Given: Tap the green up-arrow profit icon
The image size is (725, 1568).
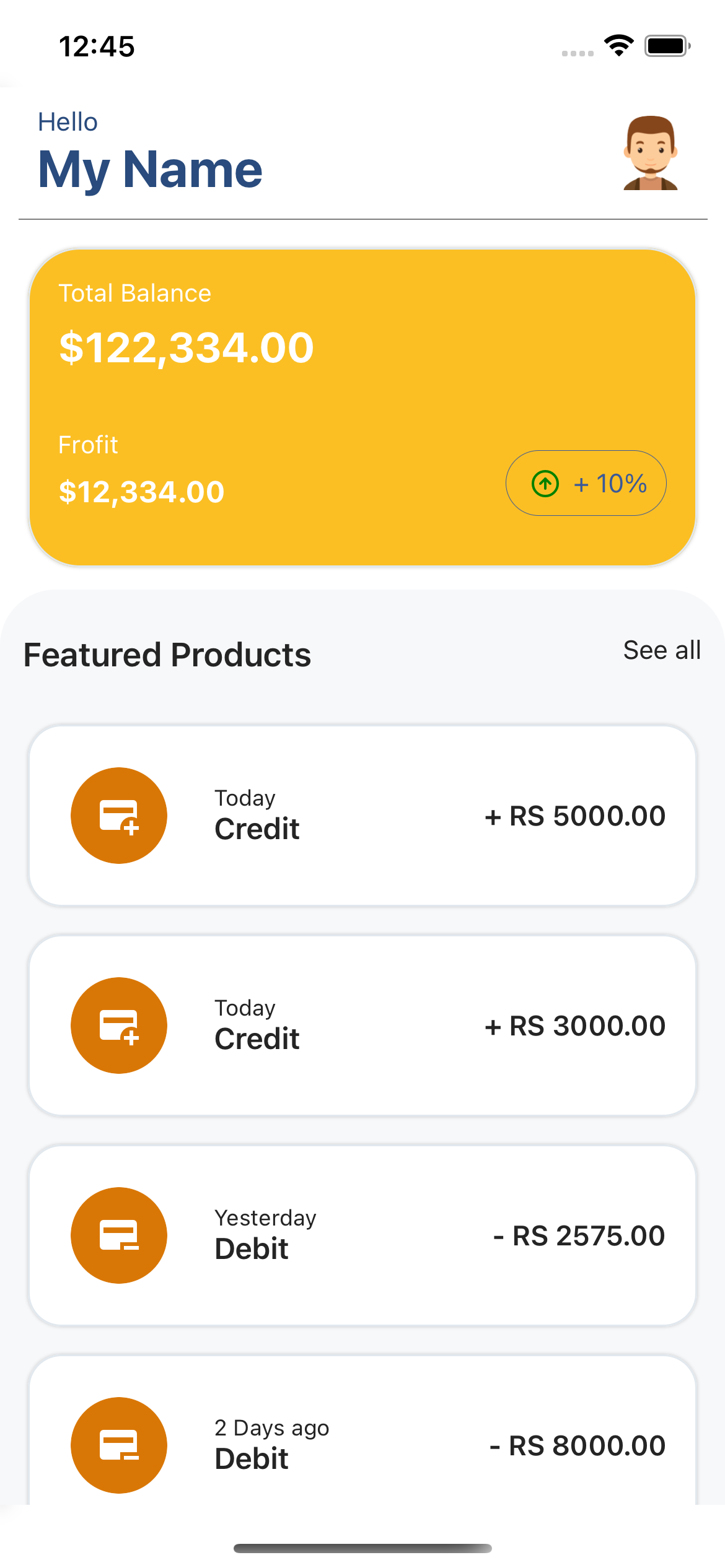Looking at the screenshot, I should [545, 484].
